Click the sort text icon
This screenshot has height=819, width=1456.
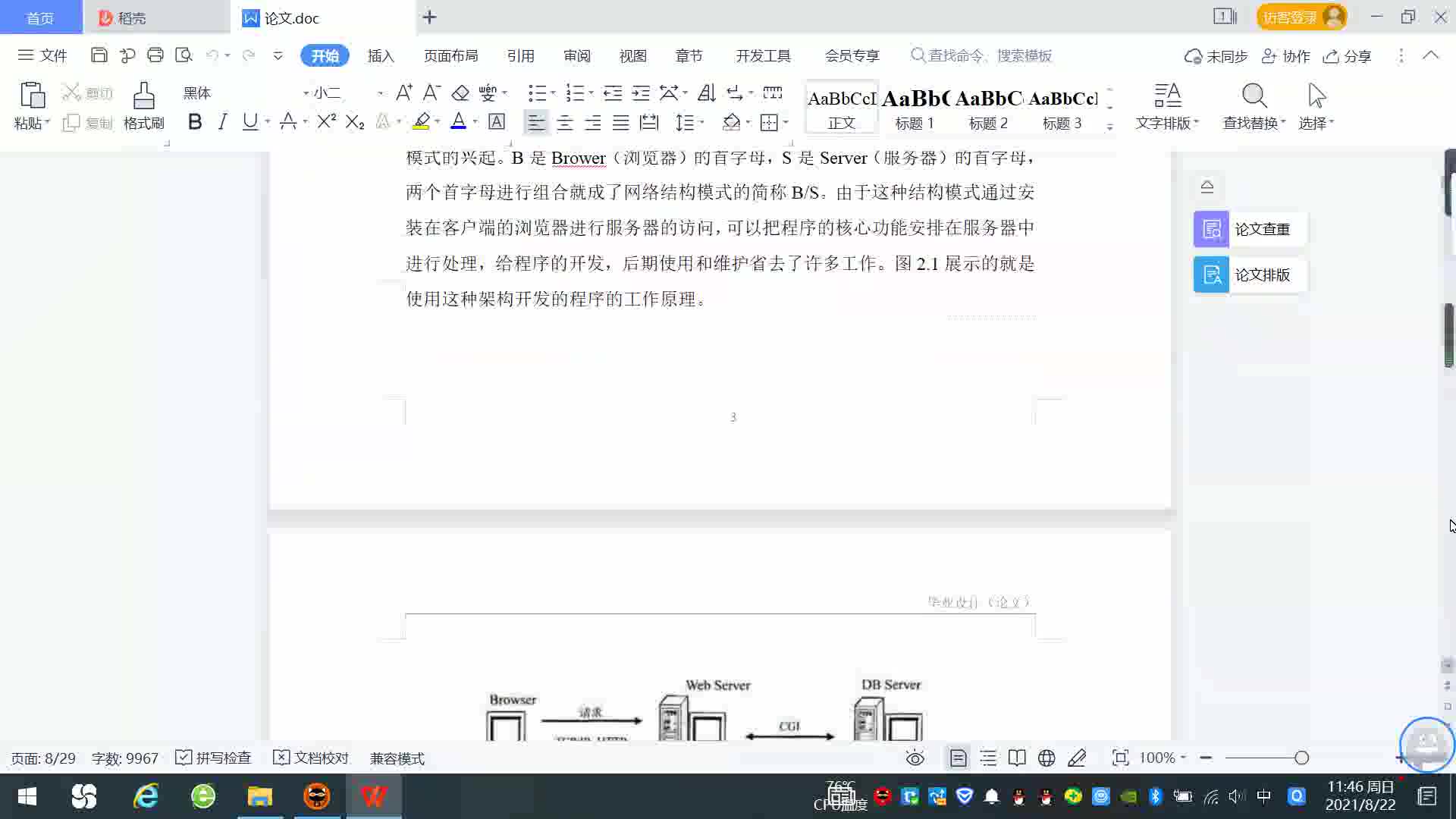(x=706, y=93)
